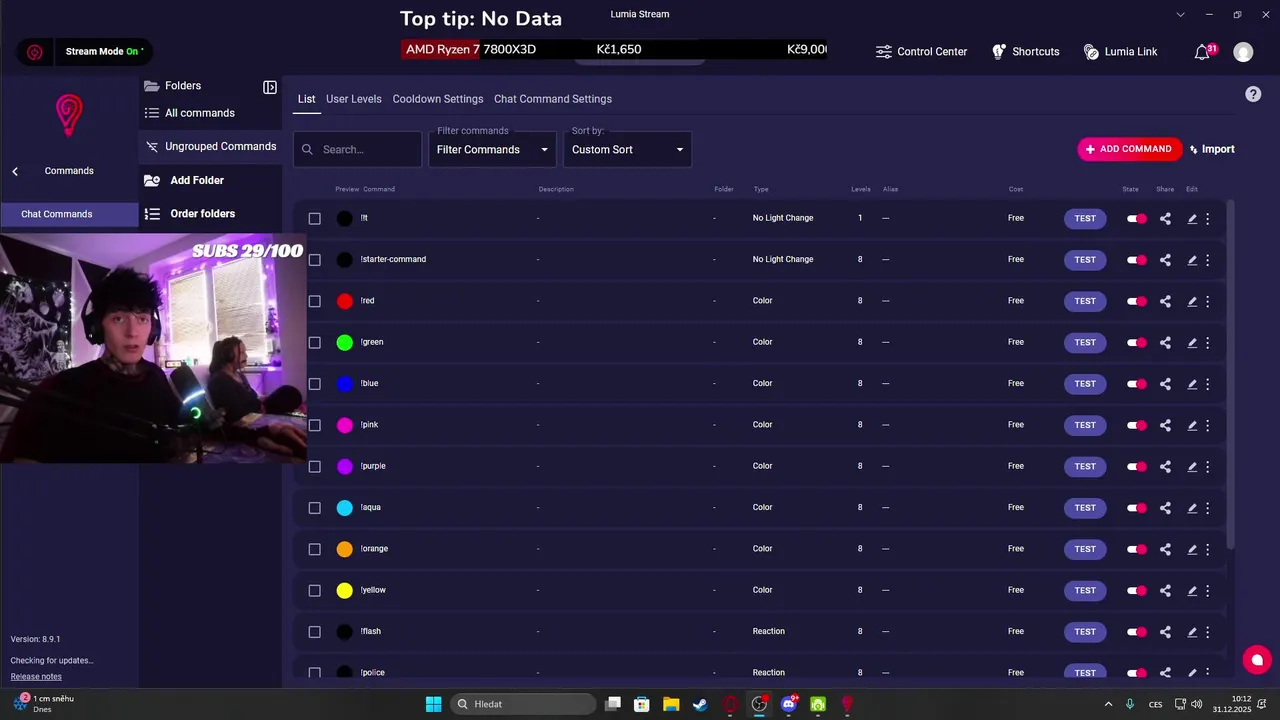Show hidden system tray icons
Image resolution: width=1280 pixels, height=720 pixels.
[1108, 704]
